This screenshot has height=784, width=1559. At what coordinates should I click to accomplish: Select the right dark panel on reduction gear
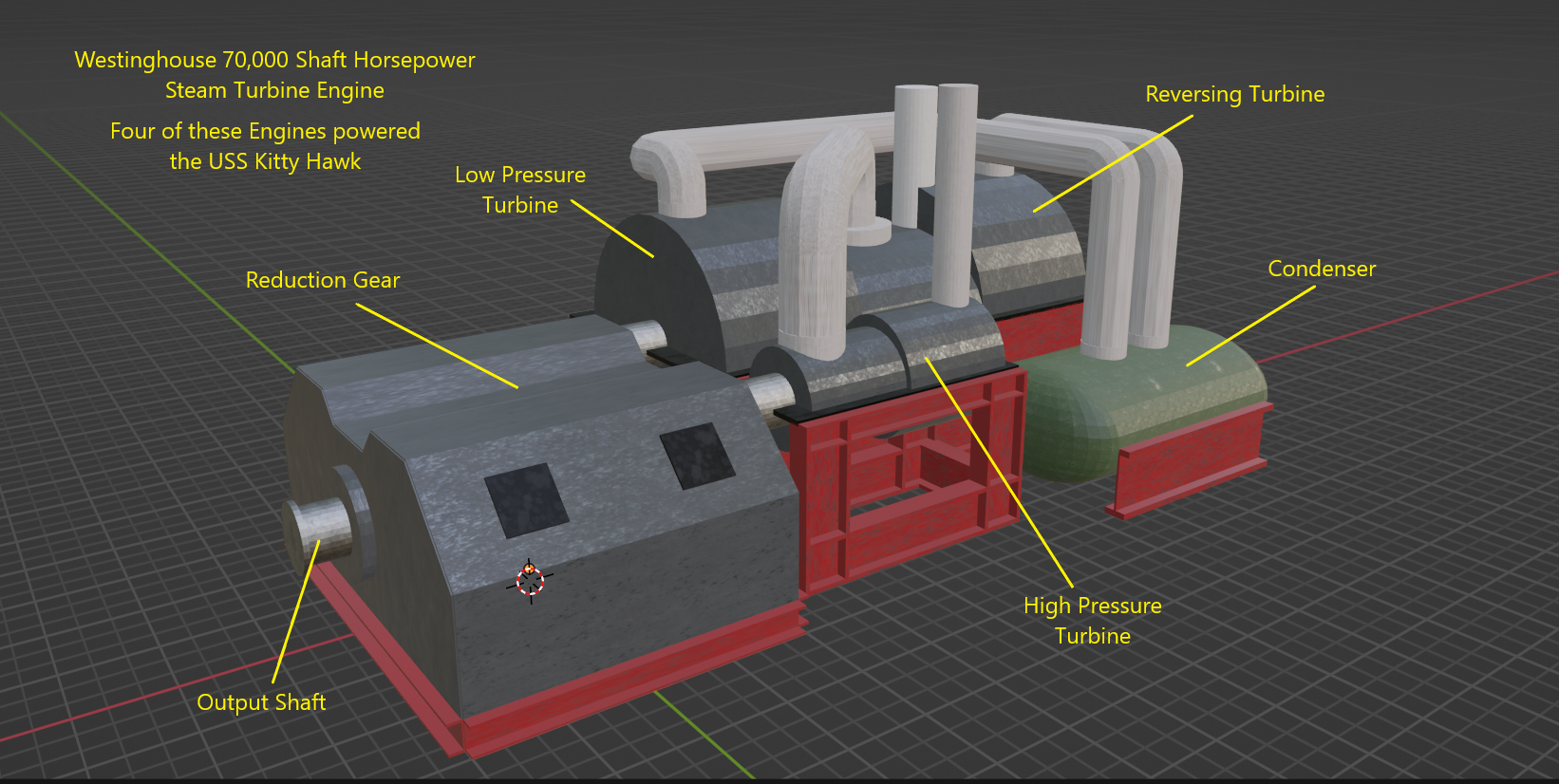tap(697, 455)
